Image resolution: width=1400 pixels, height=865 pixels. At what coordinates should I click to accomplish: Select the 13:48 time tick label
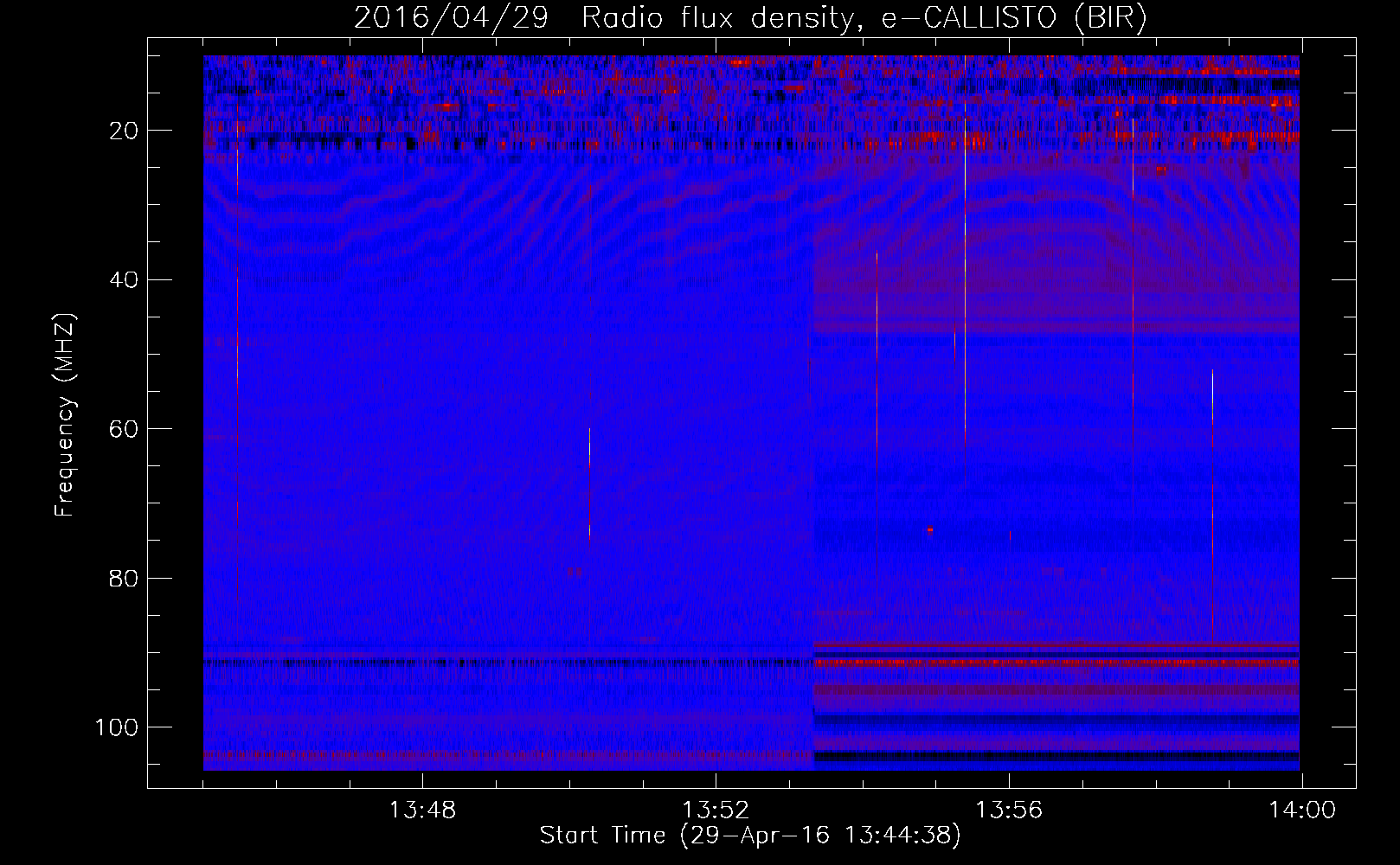click(x=422, y=811)
